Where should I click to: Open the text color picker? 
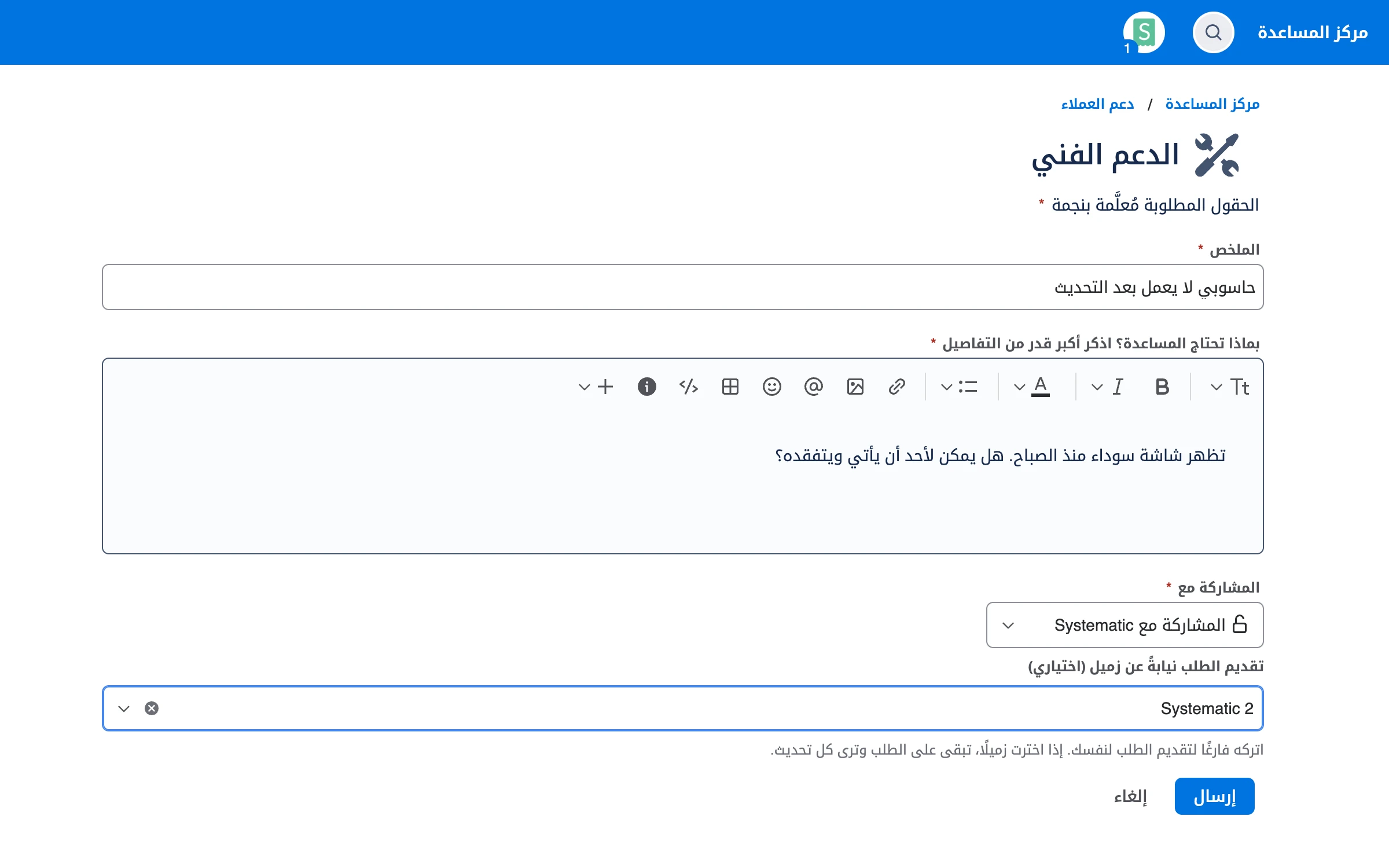click(x=1040, y=387)
